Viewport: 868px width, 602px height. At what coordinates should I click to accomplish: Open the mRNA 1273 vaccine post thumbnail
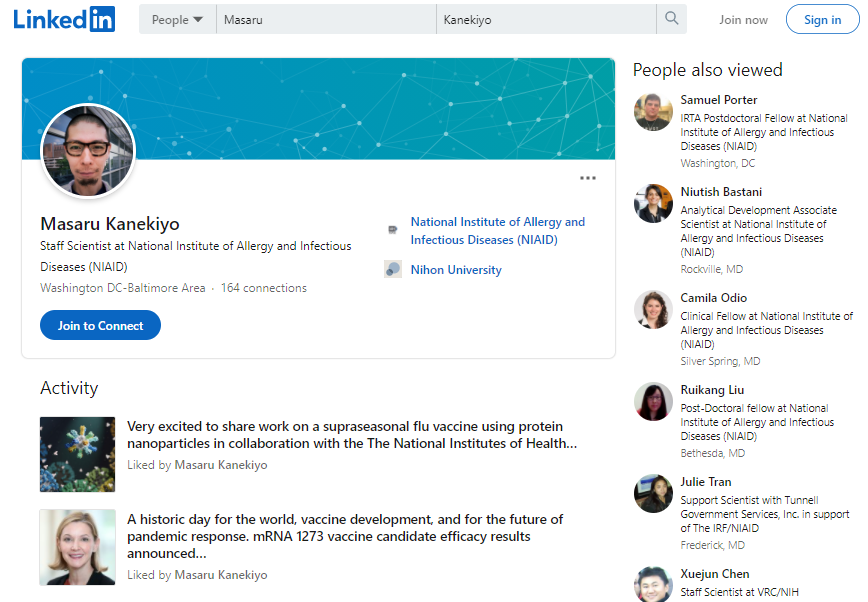click(78, 547)
